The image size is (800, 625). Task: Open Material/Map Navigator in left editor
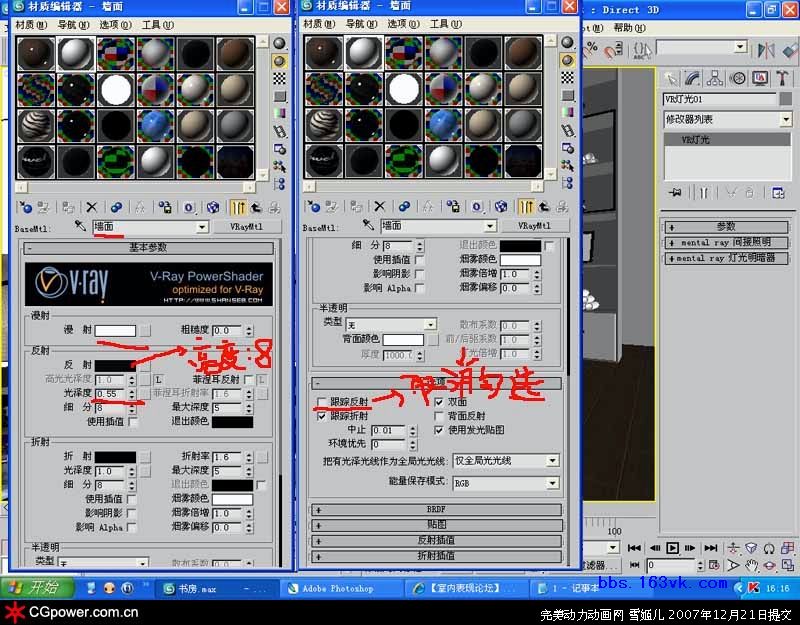pos(280,184)
